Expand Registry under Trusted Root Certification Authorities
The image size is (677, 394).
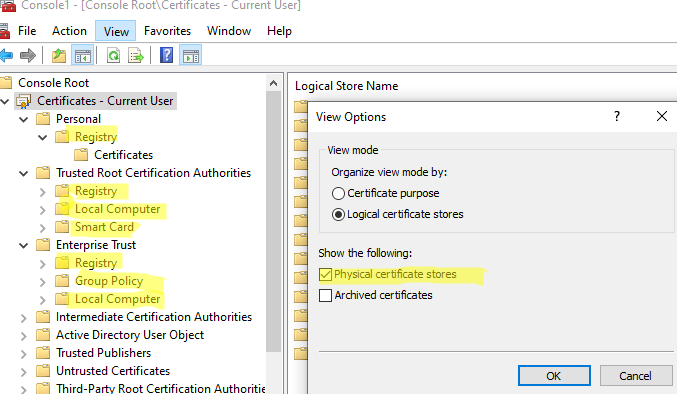point(42,192)
